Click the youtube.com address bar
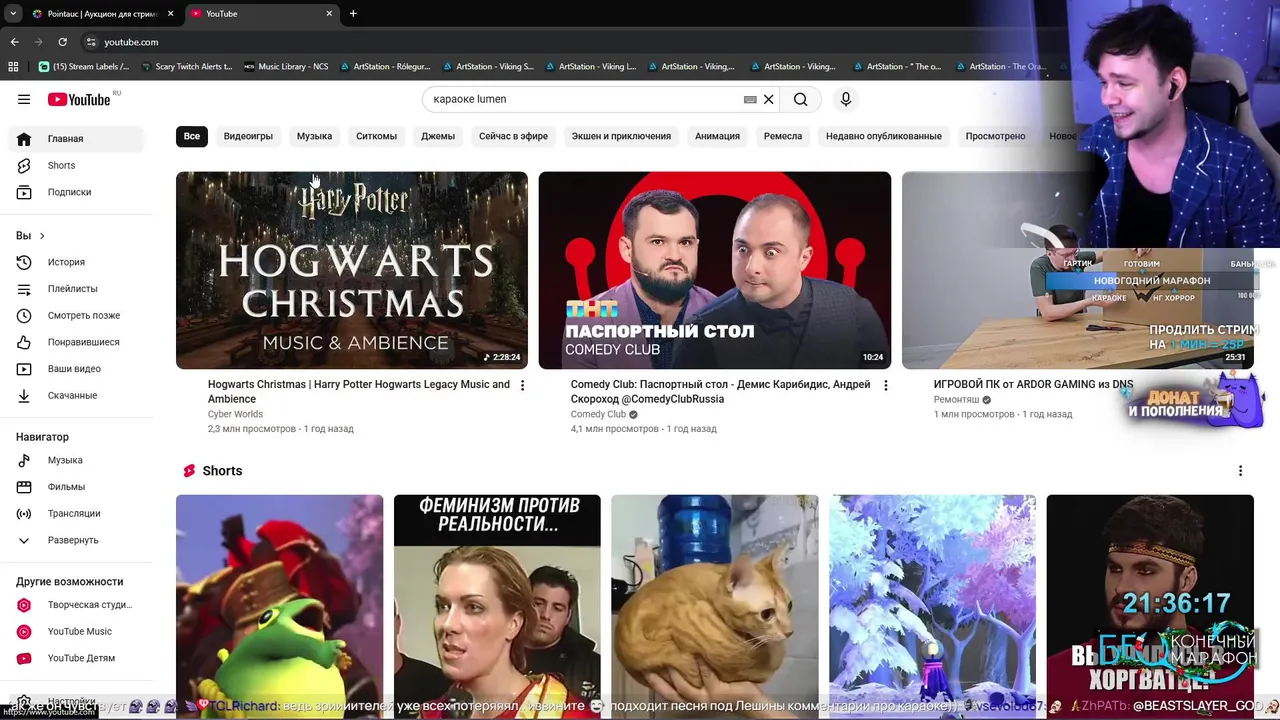 click(x=131, y=42)
